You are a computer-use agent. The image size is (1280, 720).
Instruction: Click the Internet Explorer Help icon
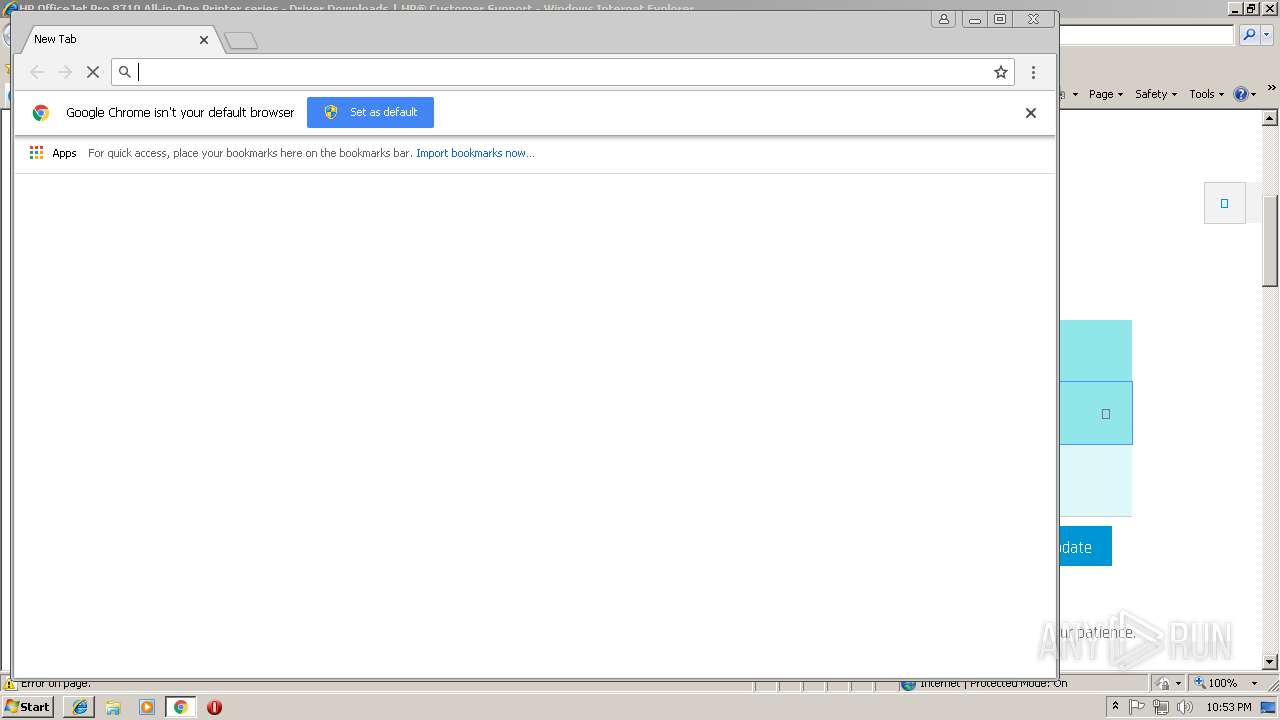pos(1240,94)
